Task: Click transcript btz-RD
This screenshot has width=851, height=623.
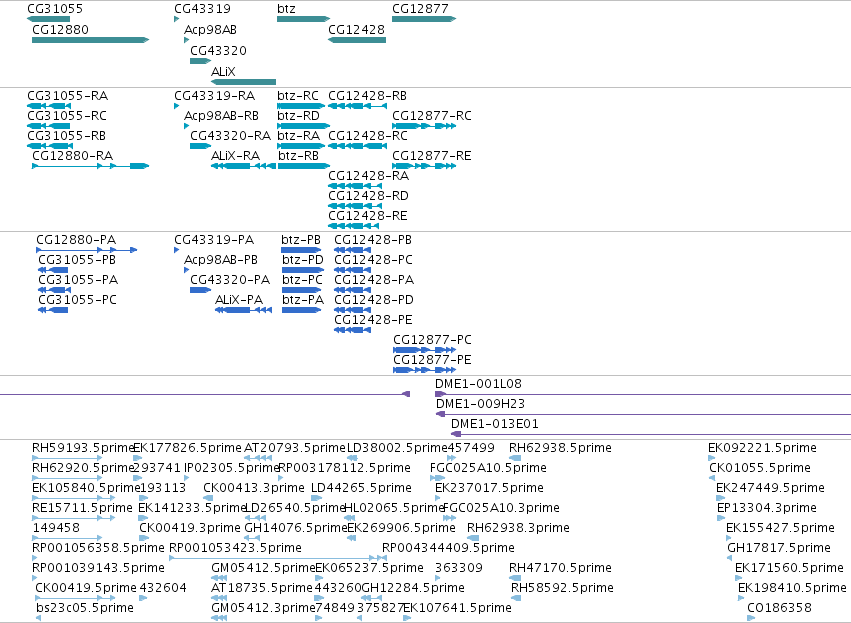Action: pyautogui.click(x=299, y=116)
